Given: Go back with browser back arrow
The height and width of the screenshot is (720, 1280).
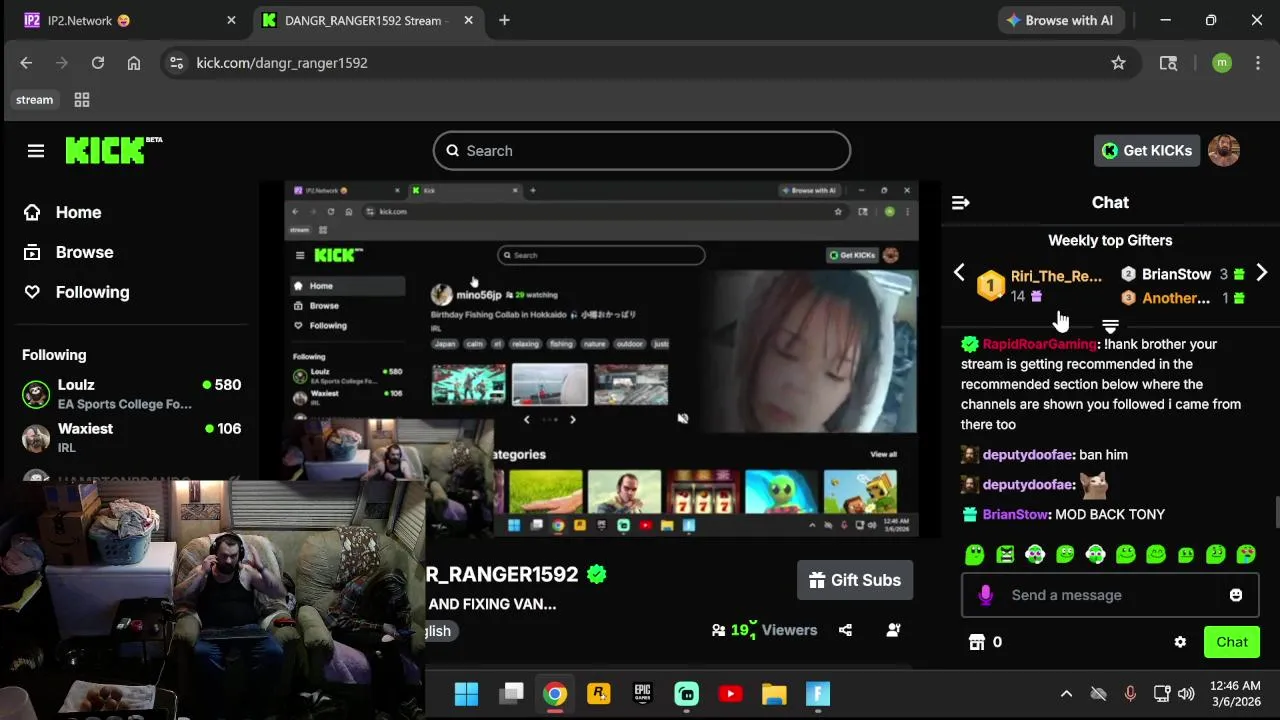Looking at the screenshot, I should (x=26, y=63).
